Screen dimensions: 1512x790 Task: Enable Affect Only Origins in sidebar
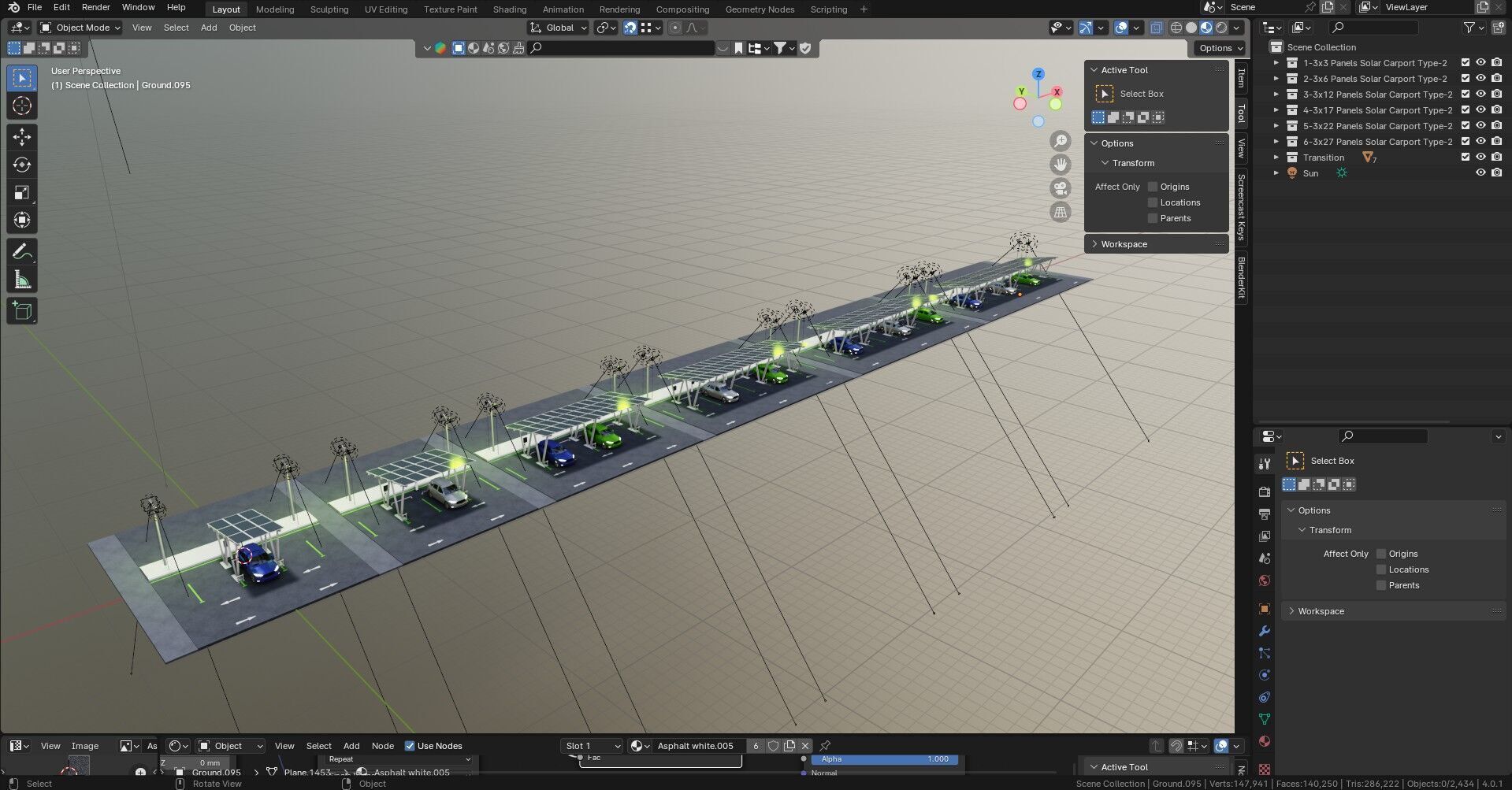(1153, 187)
